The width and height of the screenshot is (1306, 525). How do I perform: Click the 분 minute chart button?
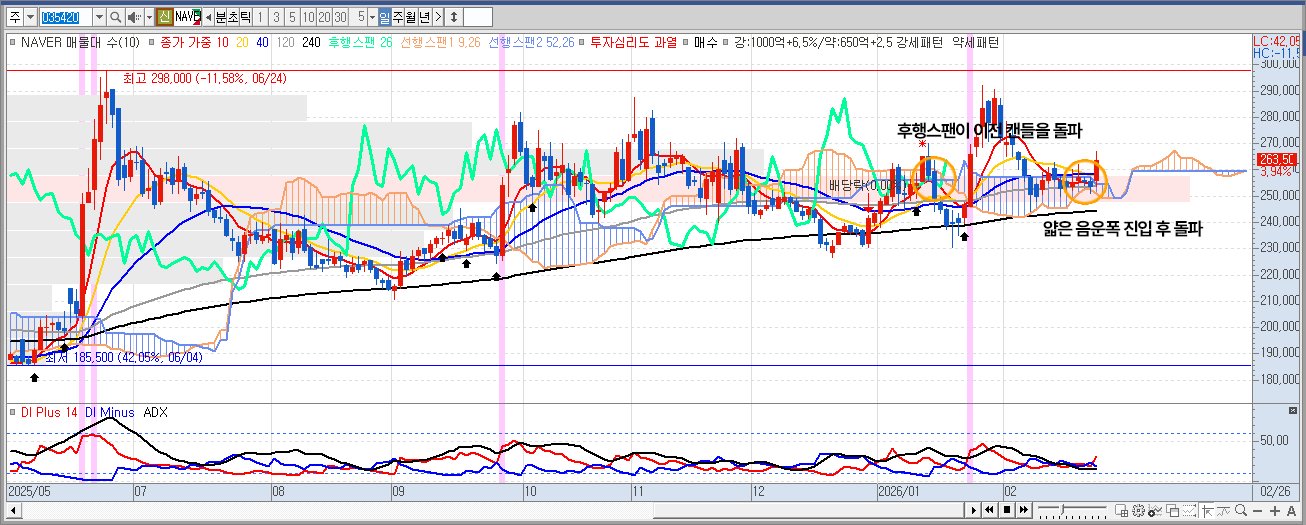tap(221, 17)
